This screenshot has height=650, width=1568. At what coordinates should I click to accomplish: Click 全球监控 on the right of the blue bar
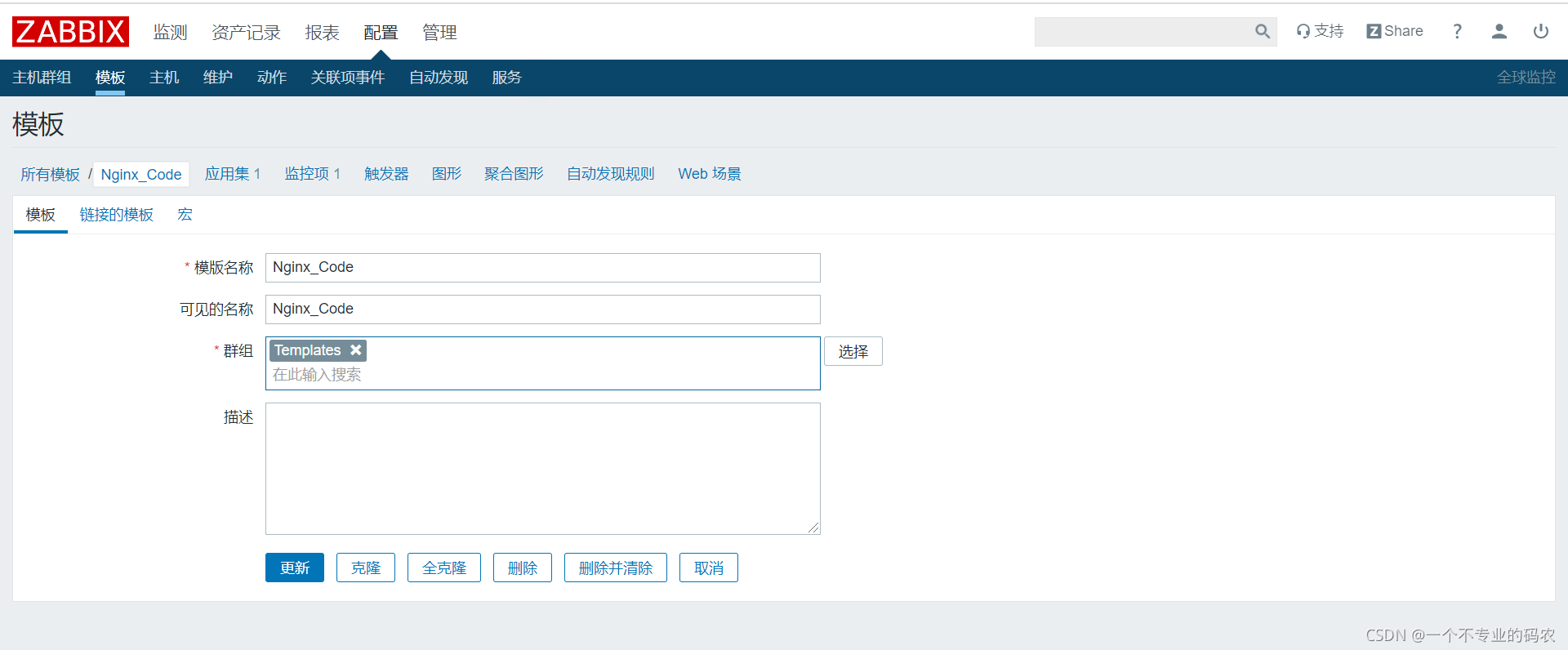[x=1526, y=78]
